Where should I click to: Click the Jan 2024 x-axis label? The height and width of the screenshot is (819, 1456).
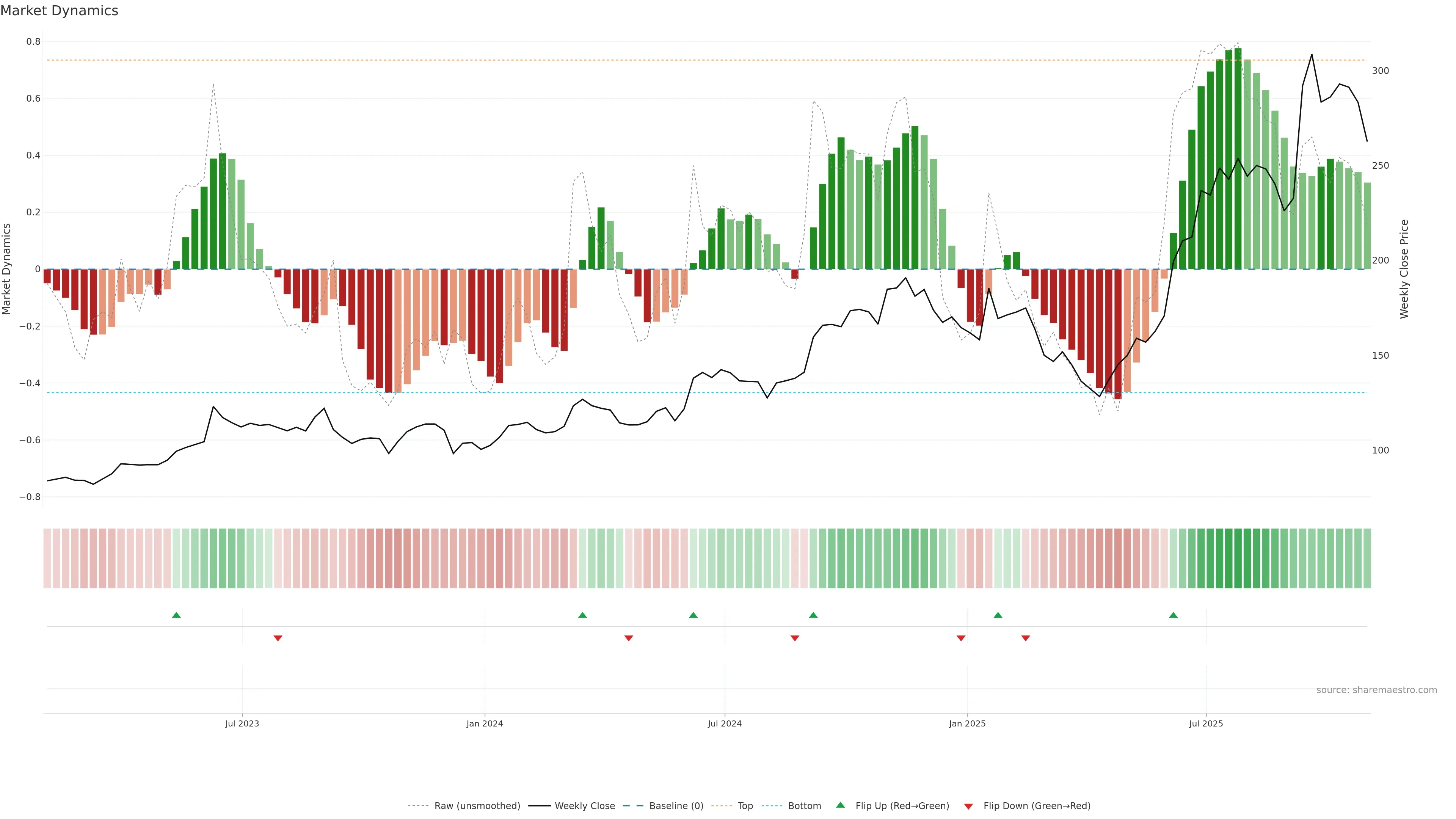pyautogui.click(x=485, y=723)
